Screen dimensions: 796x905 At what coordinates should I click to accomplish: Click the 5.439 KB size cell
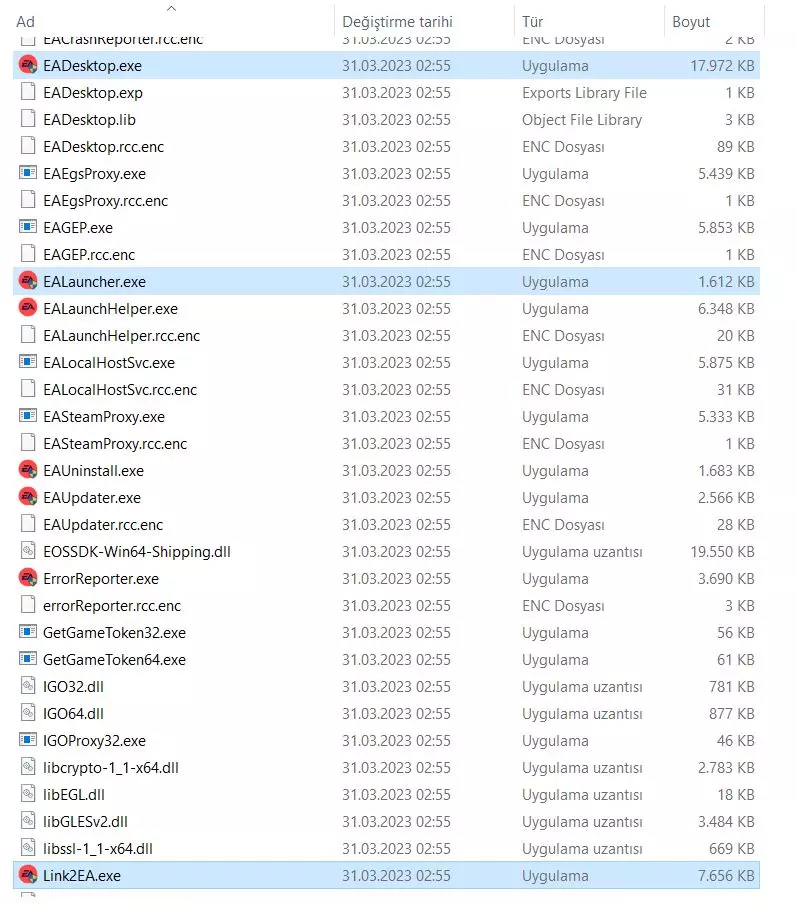pyautogui.click(x=726, y=174)
